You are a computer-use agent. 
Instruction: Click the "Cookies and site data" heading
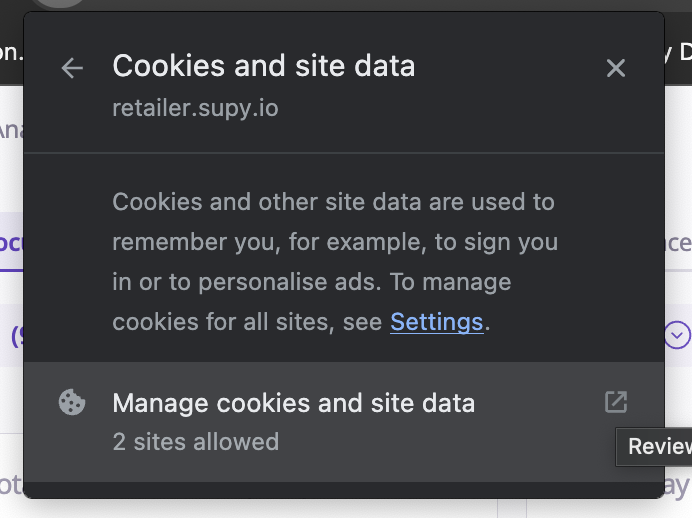[263, 66]
